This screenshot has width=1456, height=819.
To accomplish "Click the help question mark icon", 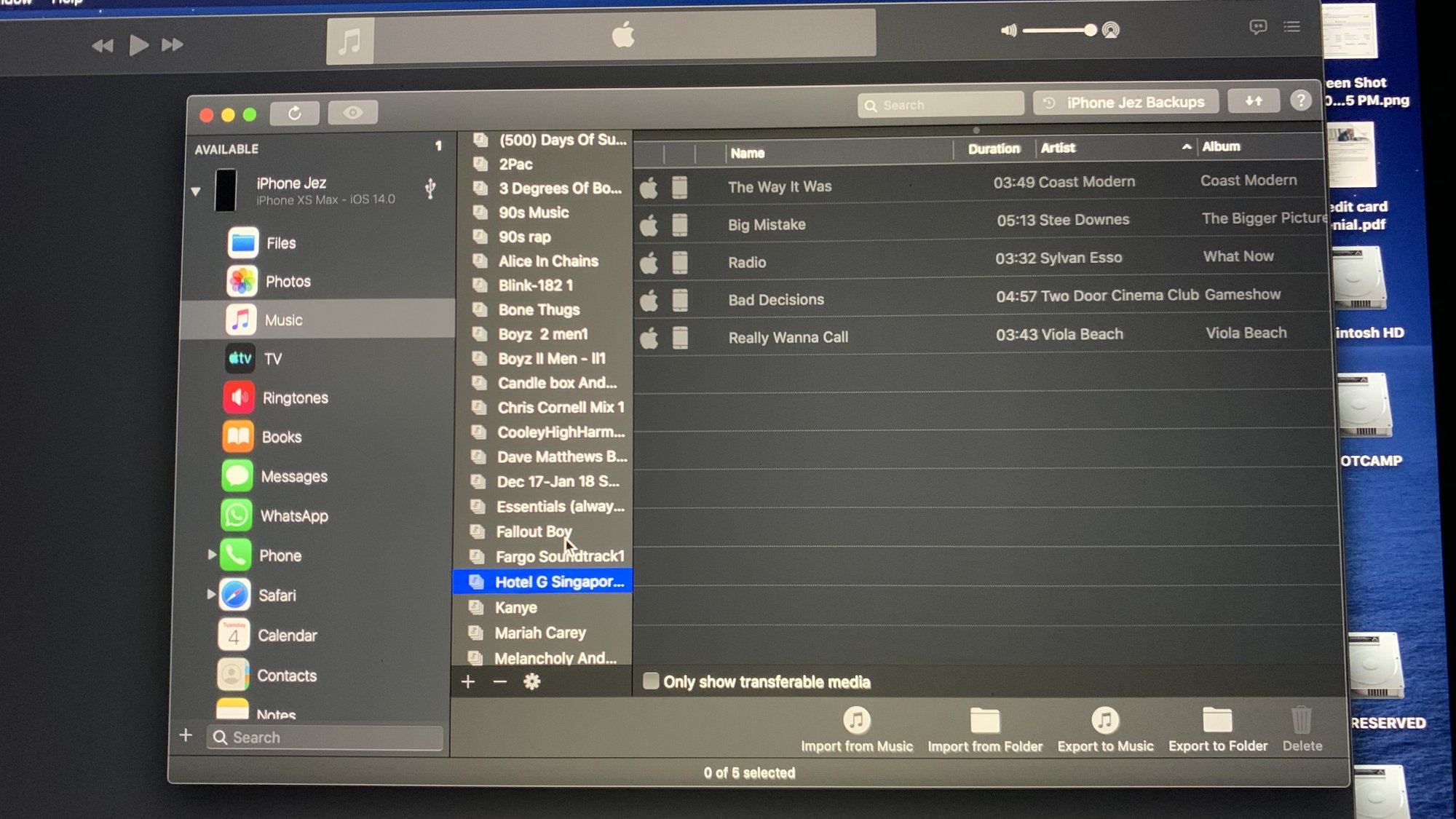I will click(1300, 100).
